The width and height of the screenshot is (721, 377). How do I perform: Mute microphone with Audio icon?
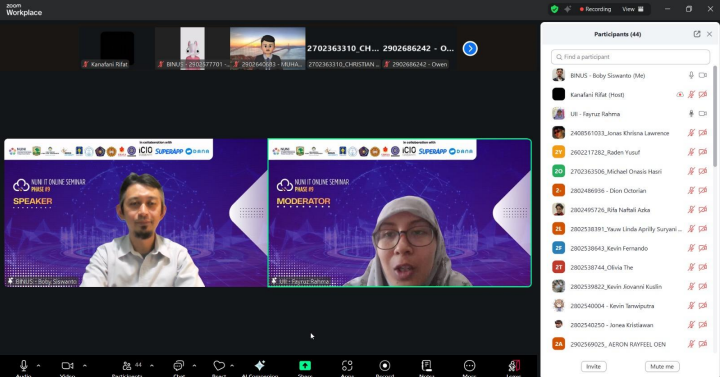click(23, 366)
